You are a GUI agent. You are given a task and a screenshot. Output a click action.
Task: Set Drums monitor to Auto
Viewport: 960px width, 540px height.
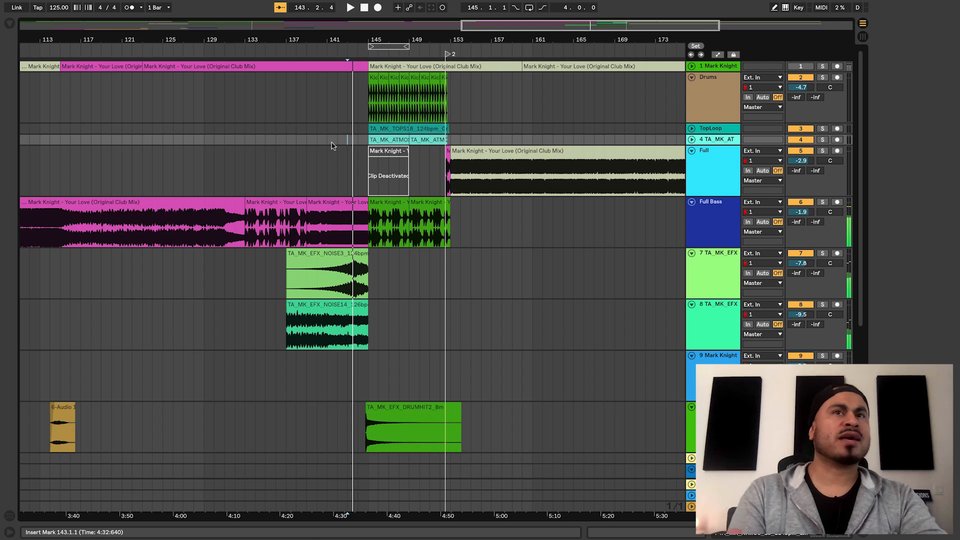coord(762,97)
